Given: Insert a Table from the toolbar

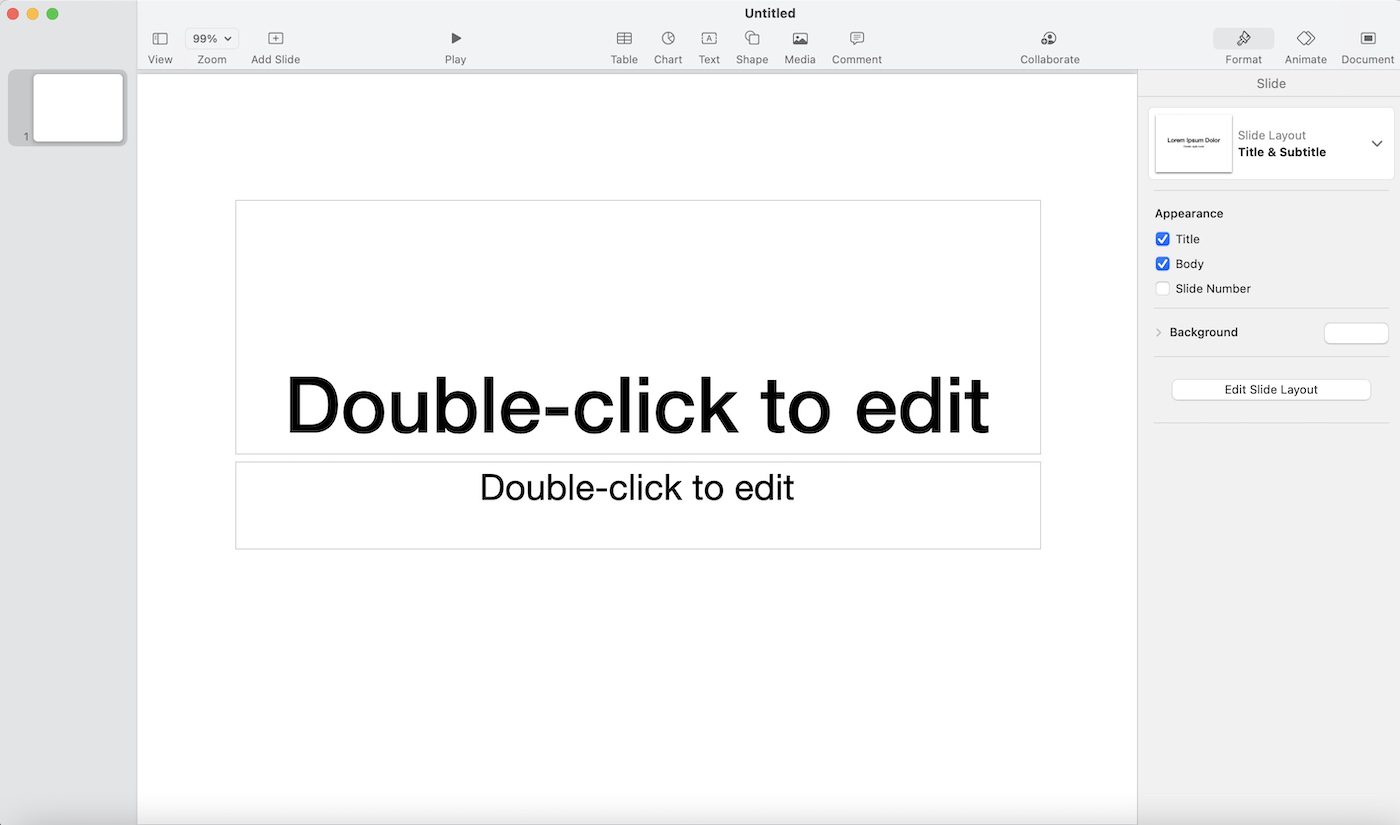Looking at the screenshot, I should click(x=624, y=39).
